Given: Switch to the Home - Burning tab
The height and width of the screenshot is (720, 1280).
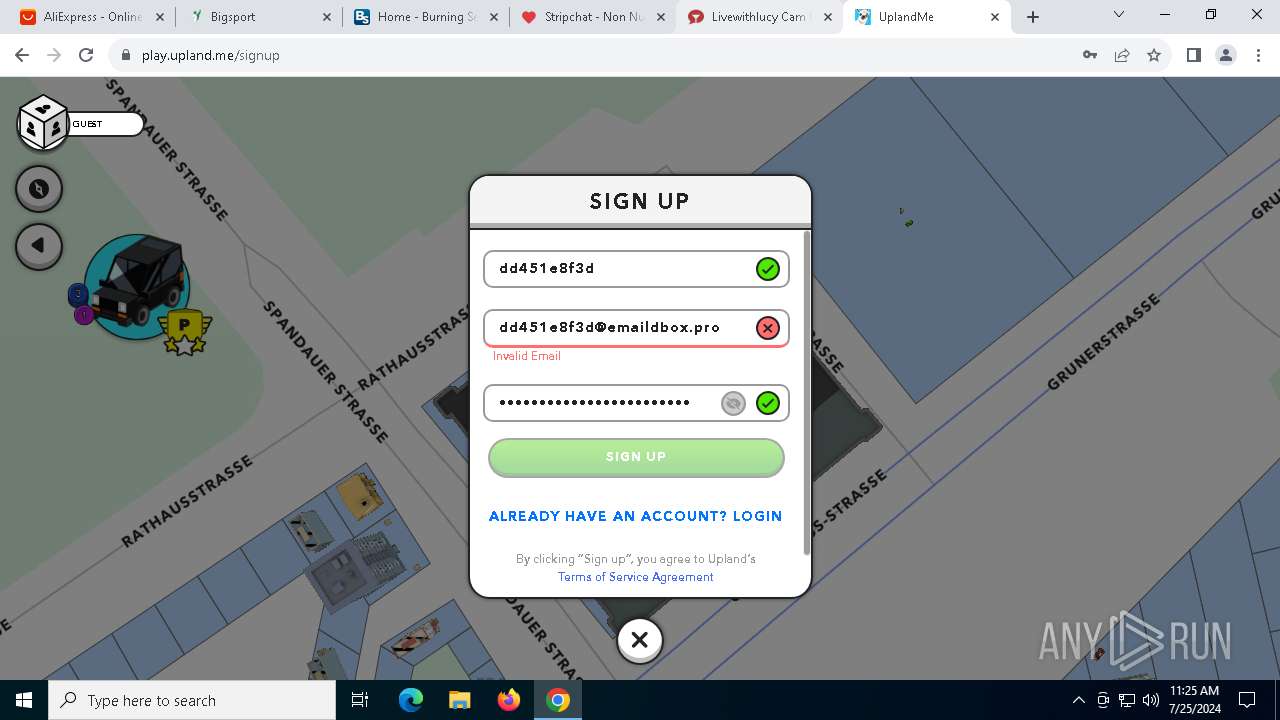Looking at the screenshot, I should [426, 17].
